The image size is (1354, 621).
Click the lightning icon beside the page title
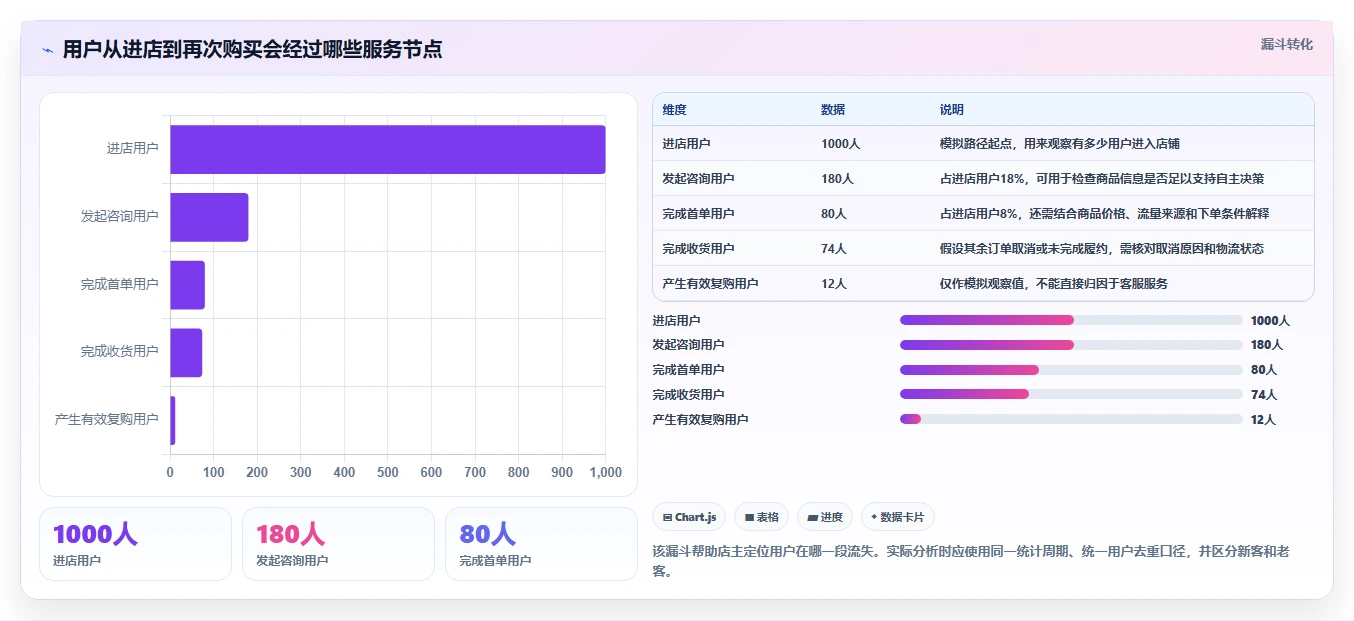47,50
